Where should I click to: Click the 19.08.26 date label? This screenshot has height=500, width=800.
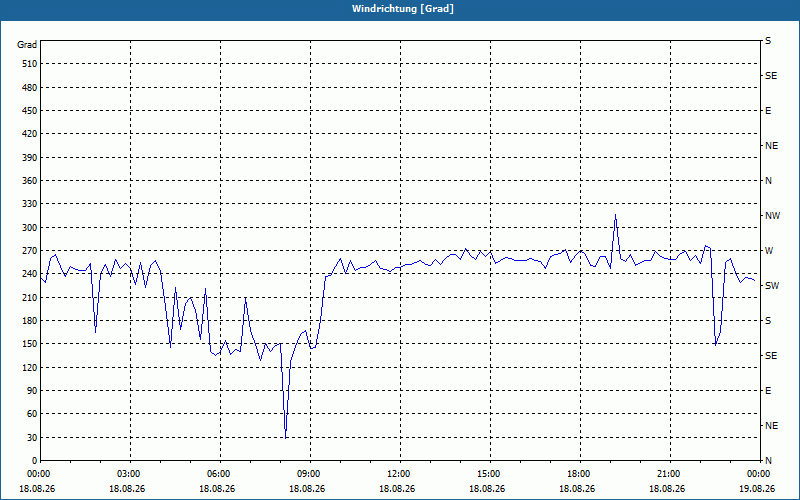757,488
